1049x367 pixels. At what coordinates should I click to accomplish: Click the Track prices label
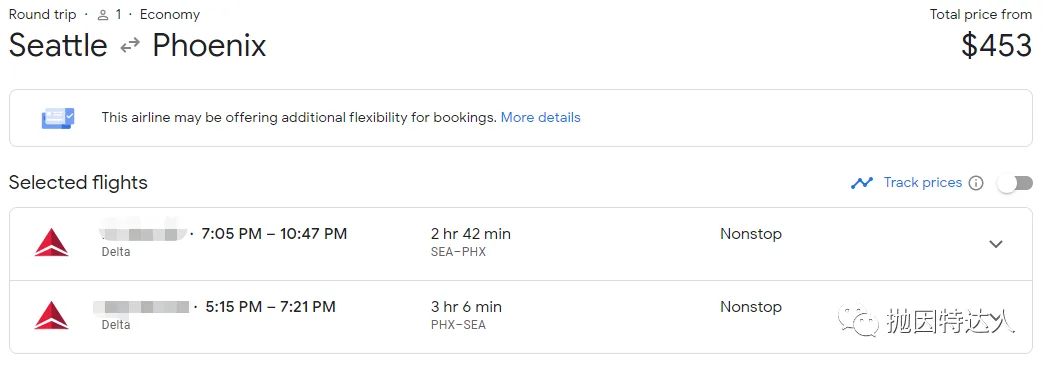click(923, 182)
